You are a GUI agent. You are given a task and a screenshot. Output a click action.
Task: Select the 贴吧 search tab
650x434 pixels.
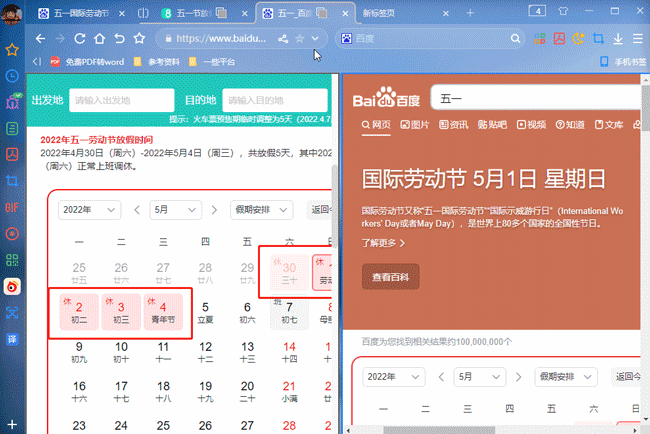coord(492,125)
